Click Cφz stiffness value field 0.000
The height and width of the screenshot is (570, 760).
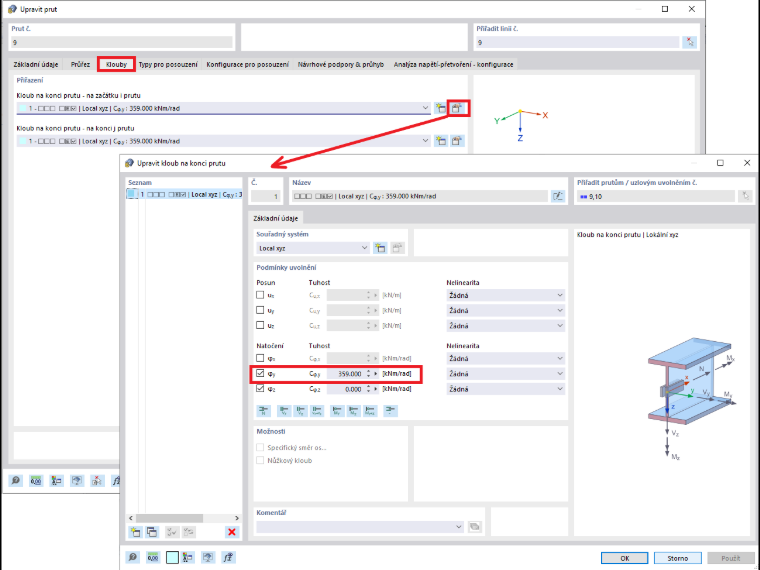pos(345,389)
